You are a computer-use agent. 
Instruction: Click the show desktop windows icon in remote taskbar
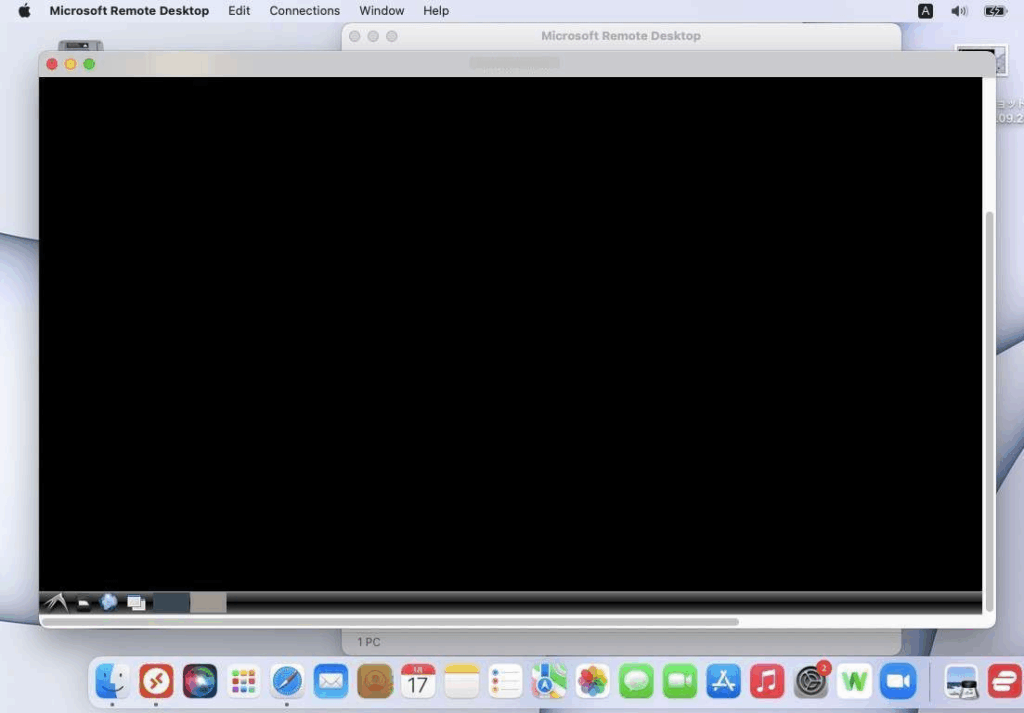tap(136, 602)
